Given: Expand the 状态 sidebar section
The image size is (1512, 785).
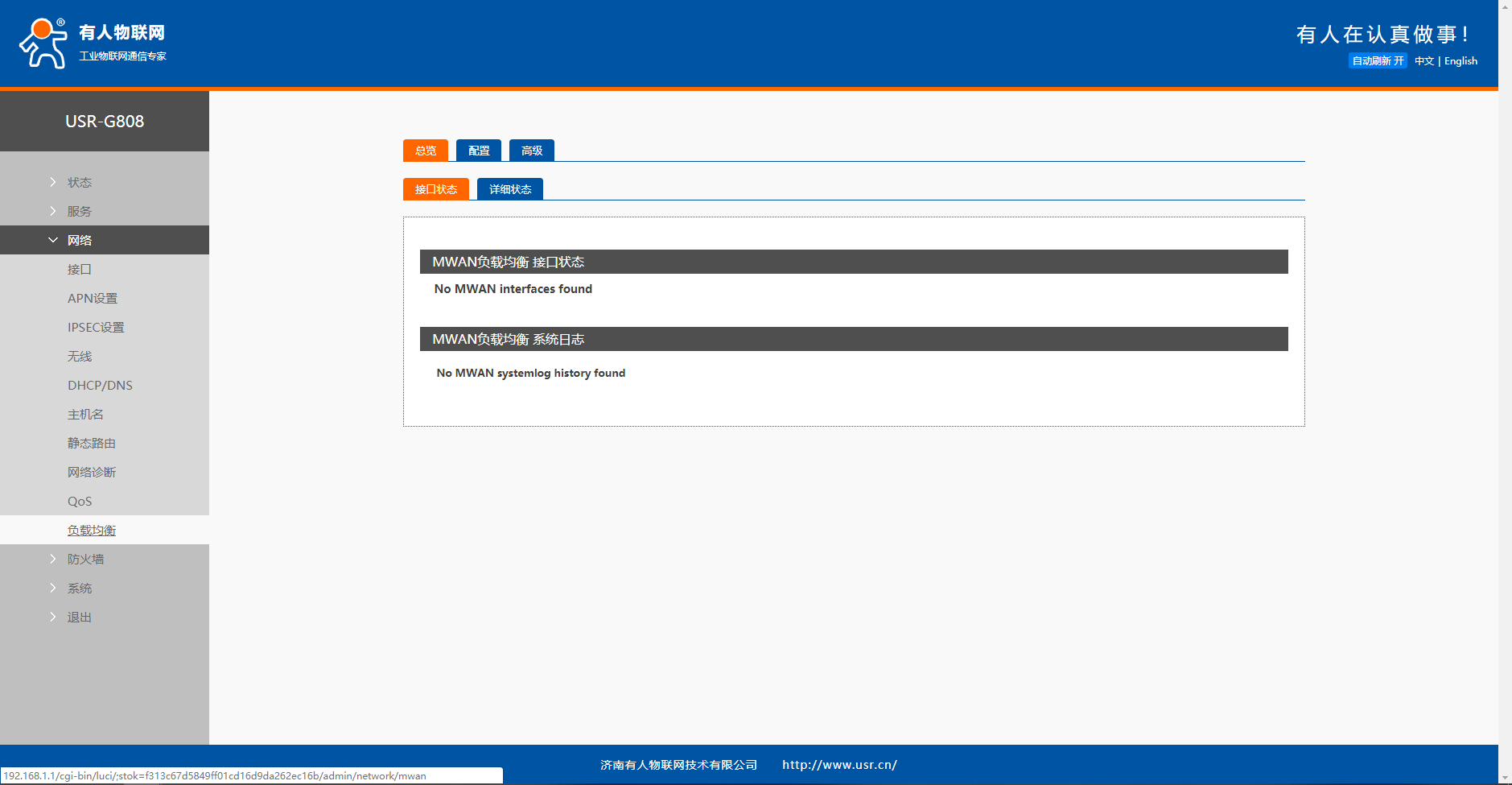Looking at the screenshot, I should [x=79, y=183].
